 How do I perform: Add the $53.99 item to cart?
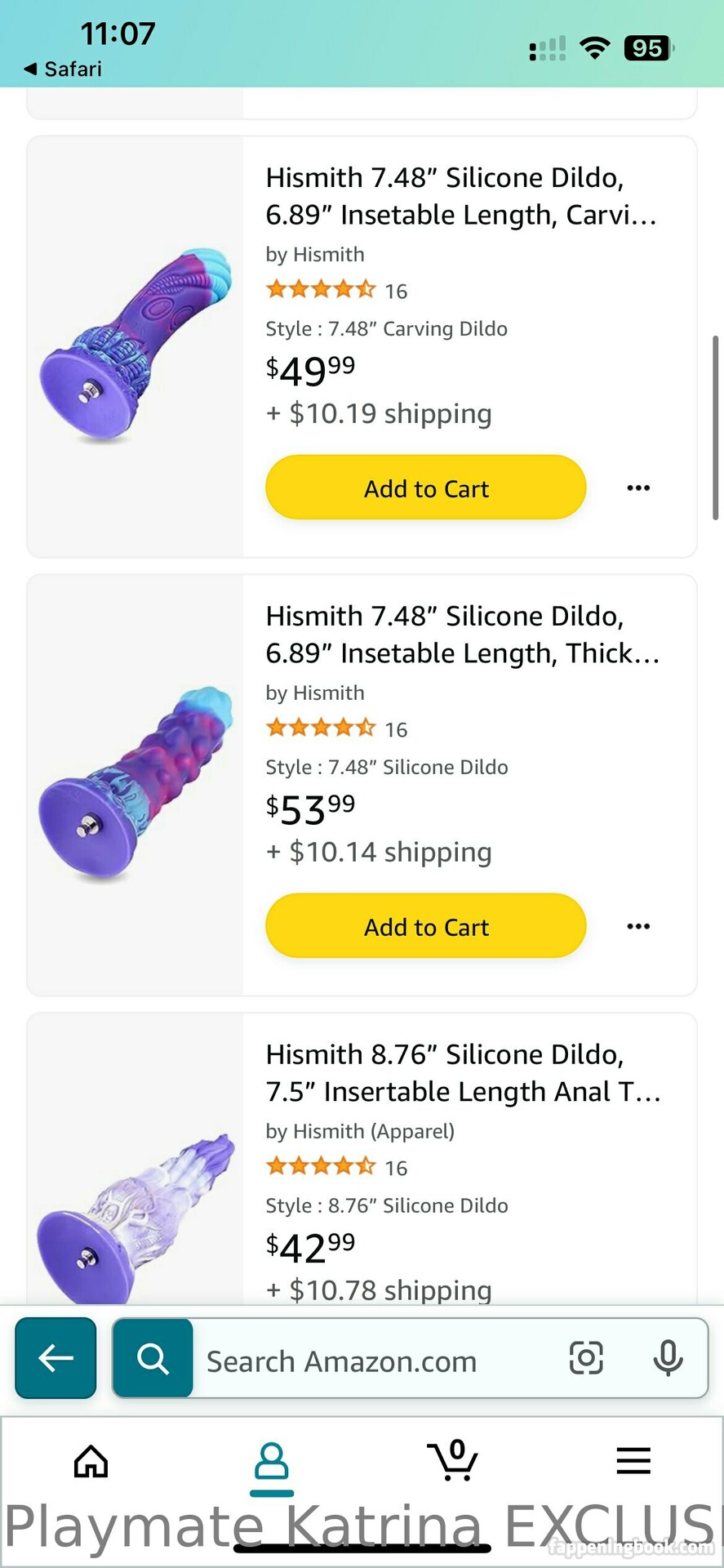pyautogui.click(x=425, y=927)
